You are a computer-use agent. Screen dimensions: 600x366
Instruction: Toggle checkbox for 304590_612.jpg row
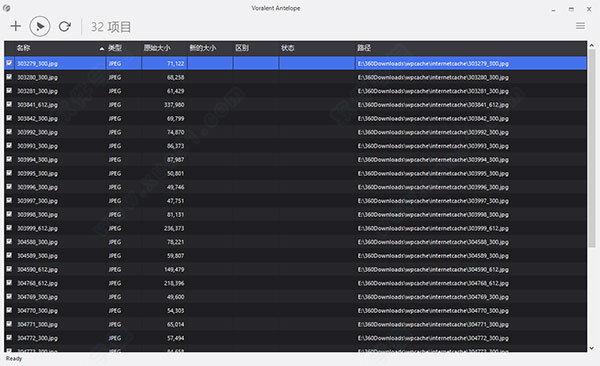(x=9, y=269)
